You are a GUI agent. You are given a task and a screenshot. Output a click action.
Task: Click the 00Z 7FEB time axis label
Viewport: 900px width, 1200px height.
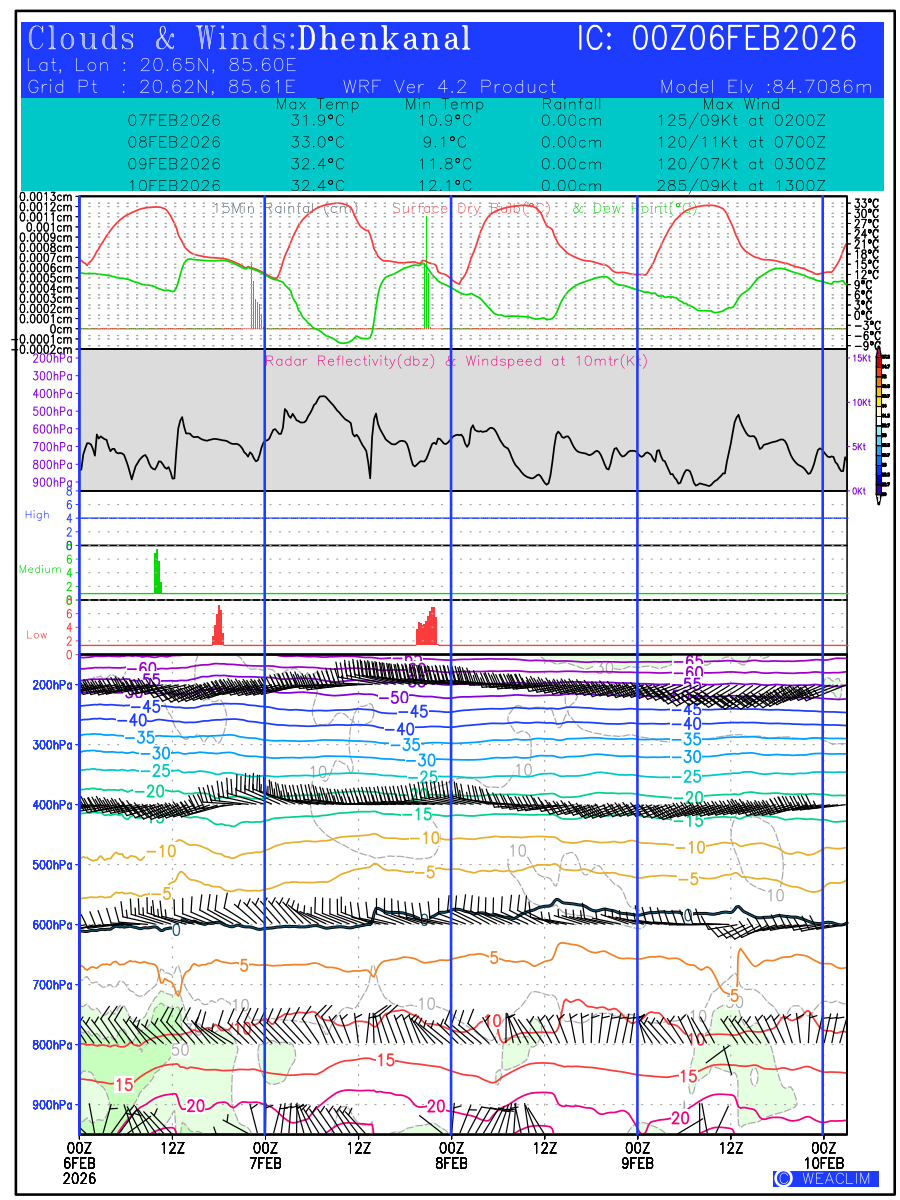tap(264, 1155)
